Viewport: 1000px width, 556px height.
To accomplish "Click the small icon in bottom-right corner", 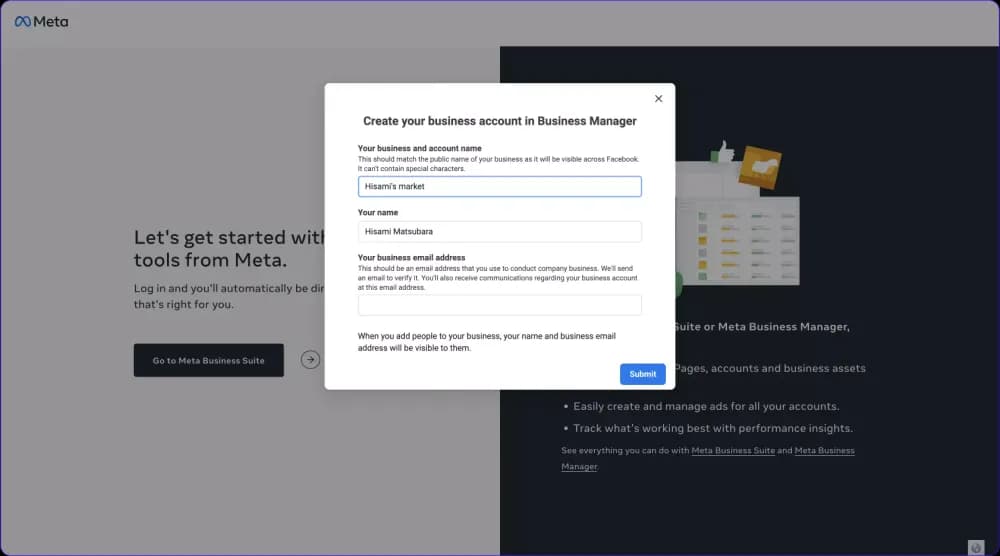I will click(976, 547).
